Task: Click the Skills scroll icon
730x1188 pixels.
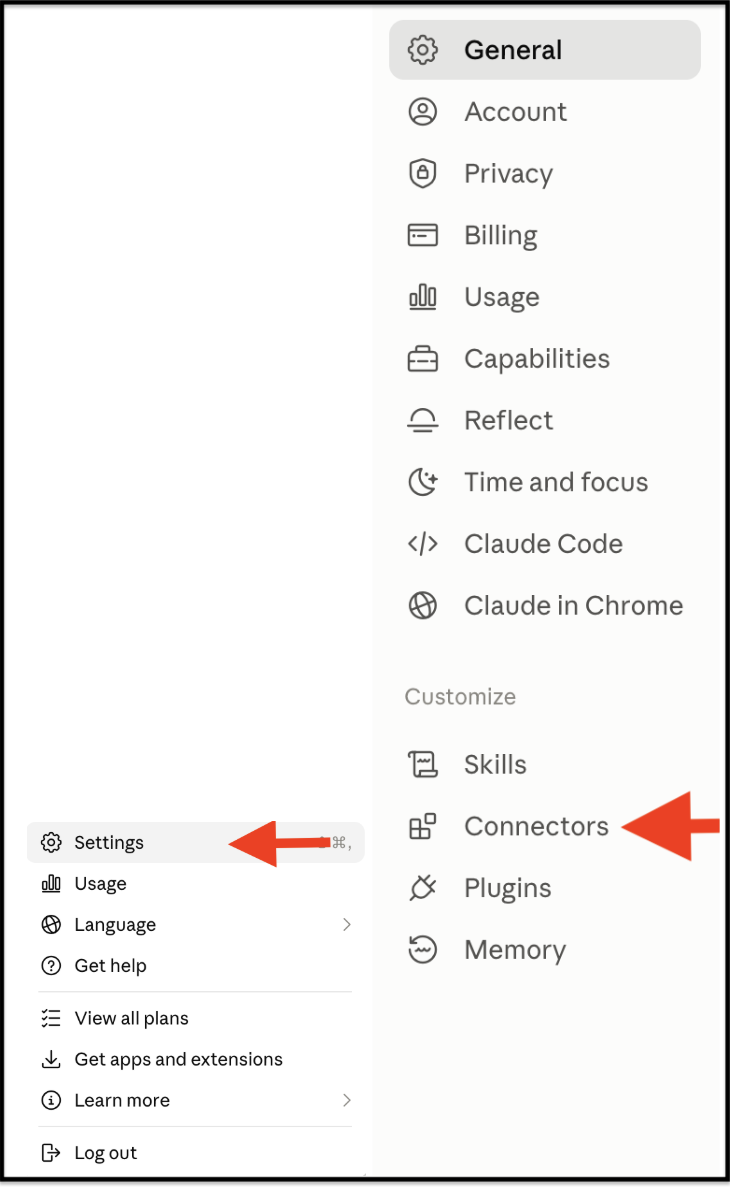Action: [423, 764]
